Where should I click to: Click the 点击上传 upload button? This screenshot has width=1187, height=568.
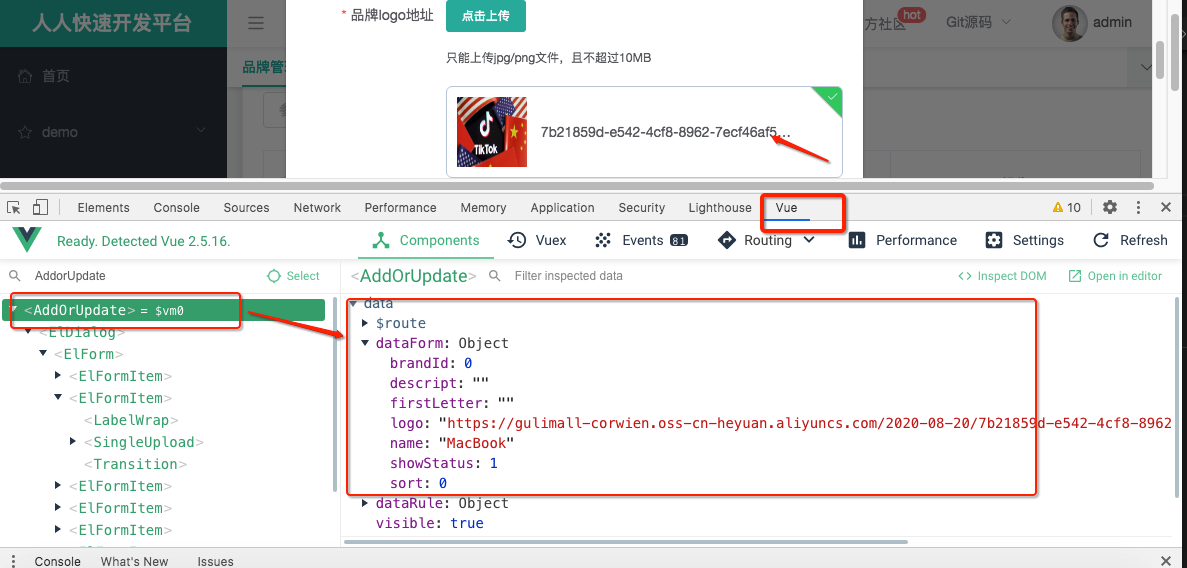(485, 16)
